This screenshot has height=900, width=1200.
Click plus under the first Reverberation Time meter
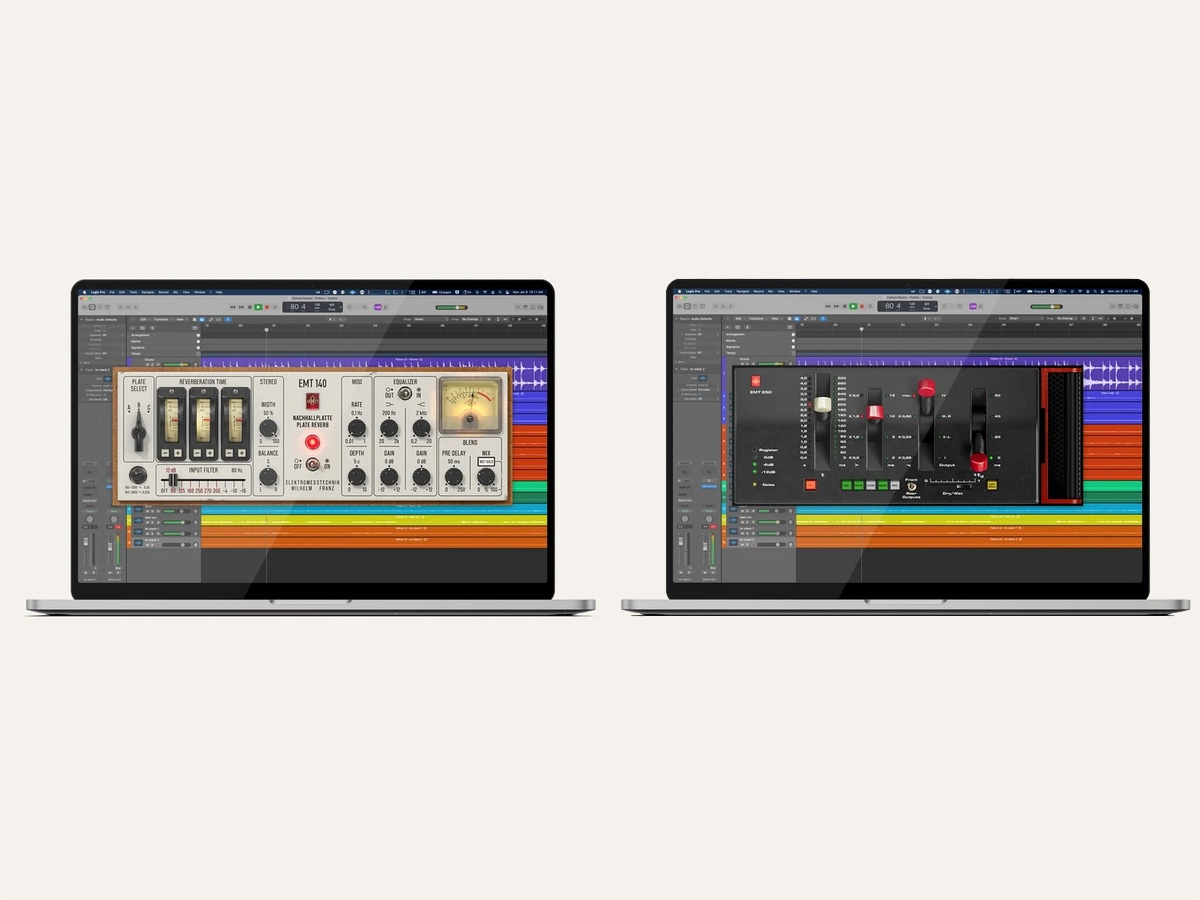pyautogui.click(x=178, y=453)
